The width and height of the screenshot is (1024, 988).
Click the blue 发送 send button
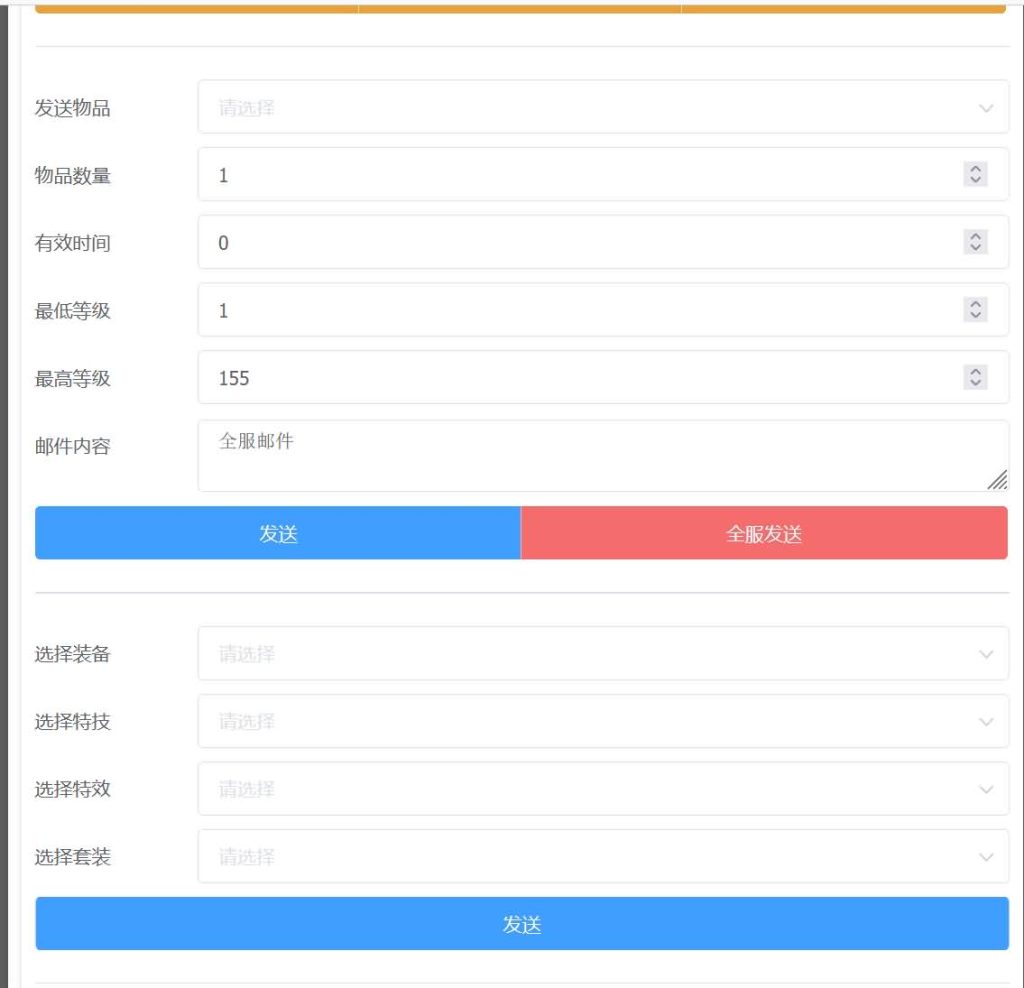click(x=278, y=533)
